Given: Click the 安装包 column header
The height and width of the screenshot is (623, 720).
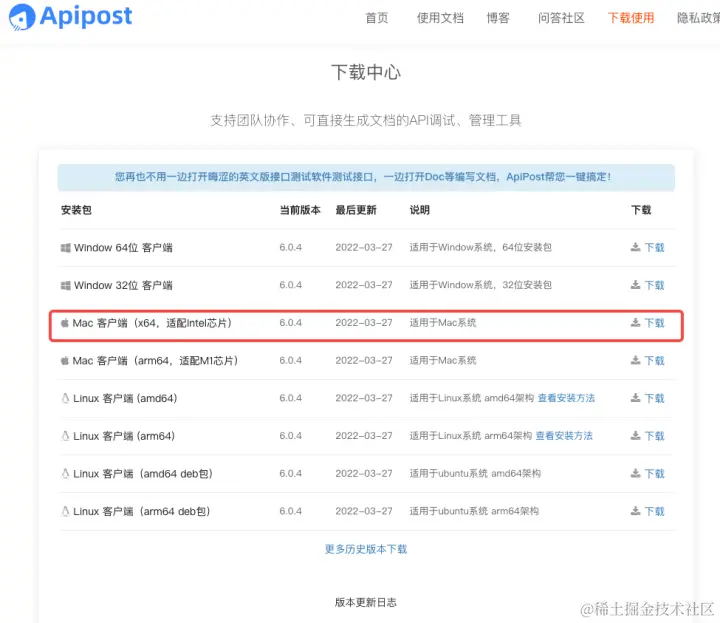Looking at the screenshot, I should click(x=76, y=210).
